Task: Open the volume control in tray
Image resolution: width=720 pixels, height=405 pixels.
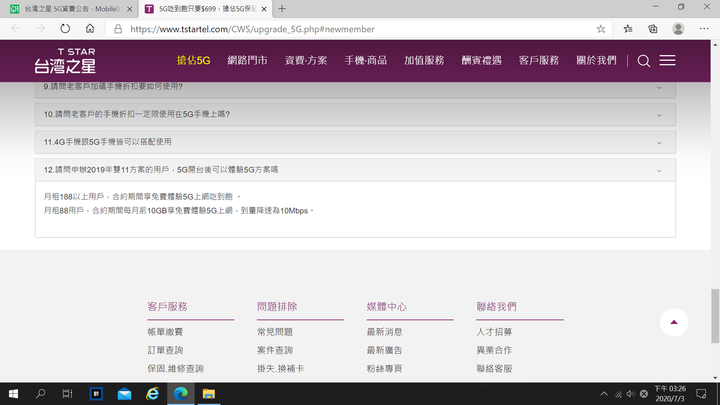Action: coord(631,394)
